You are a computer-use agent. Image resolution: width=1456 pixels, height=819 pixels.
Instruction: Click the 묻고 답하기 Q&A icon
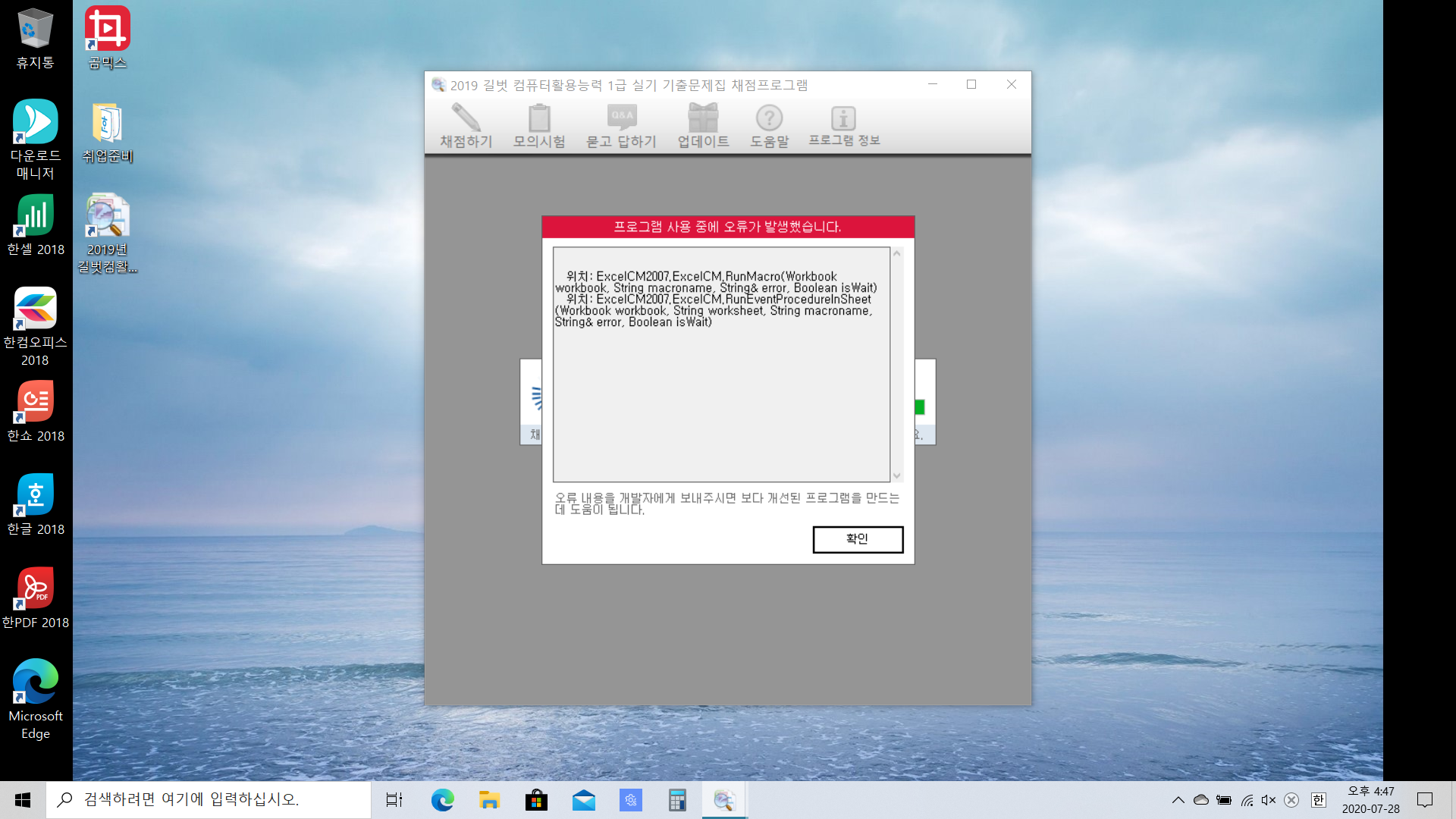coord(621,126)
